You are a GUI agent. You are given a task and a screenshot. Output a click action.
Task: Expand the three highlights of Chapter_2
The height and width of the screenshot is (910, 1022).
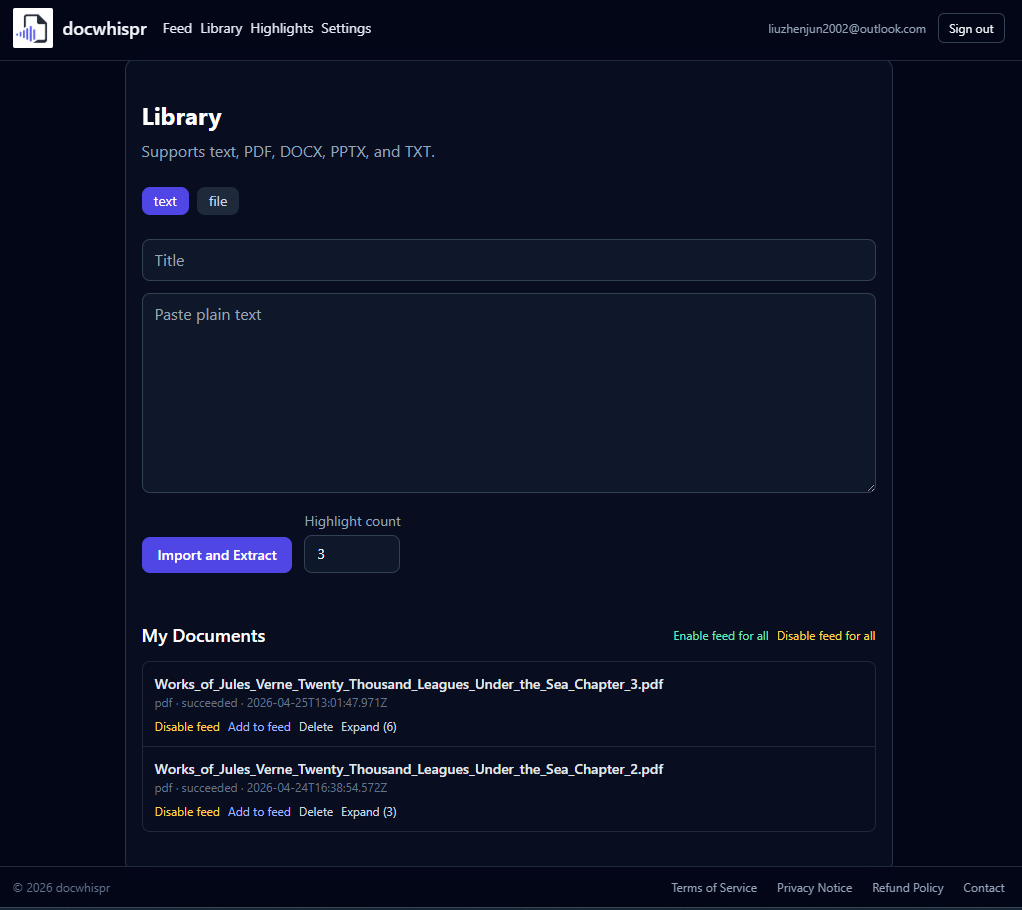tap(368, 811)
